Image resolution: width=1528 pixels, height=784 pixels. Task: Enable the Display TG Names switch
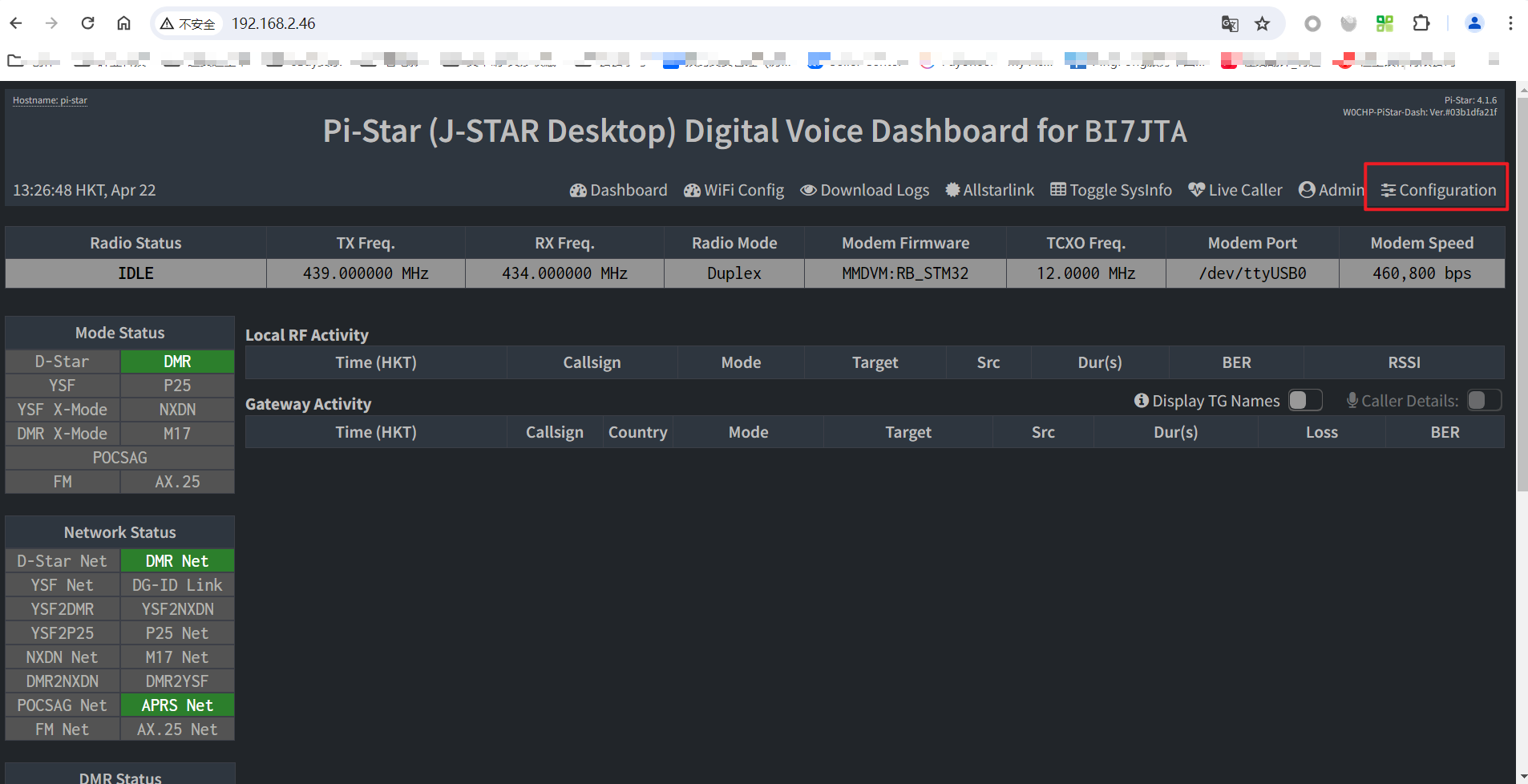pyautogui.click(x=1304, y=400)
